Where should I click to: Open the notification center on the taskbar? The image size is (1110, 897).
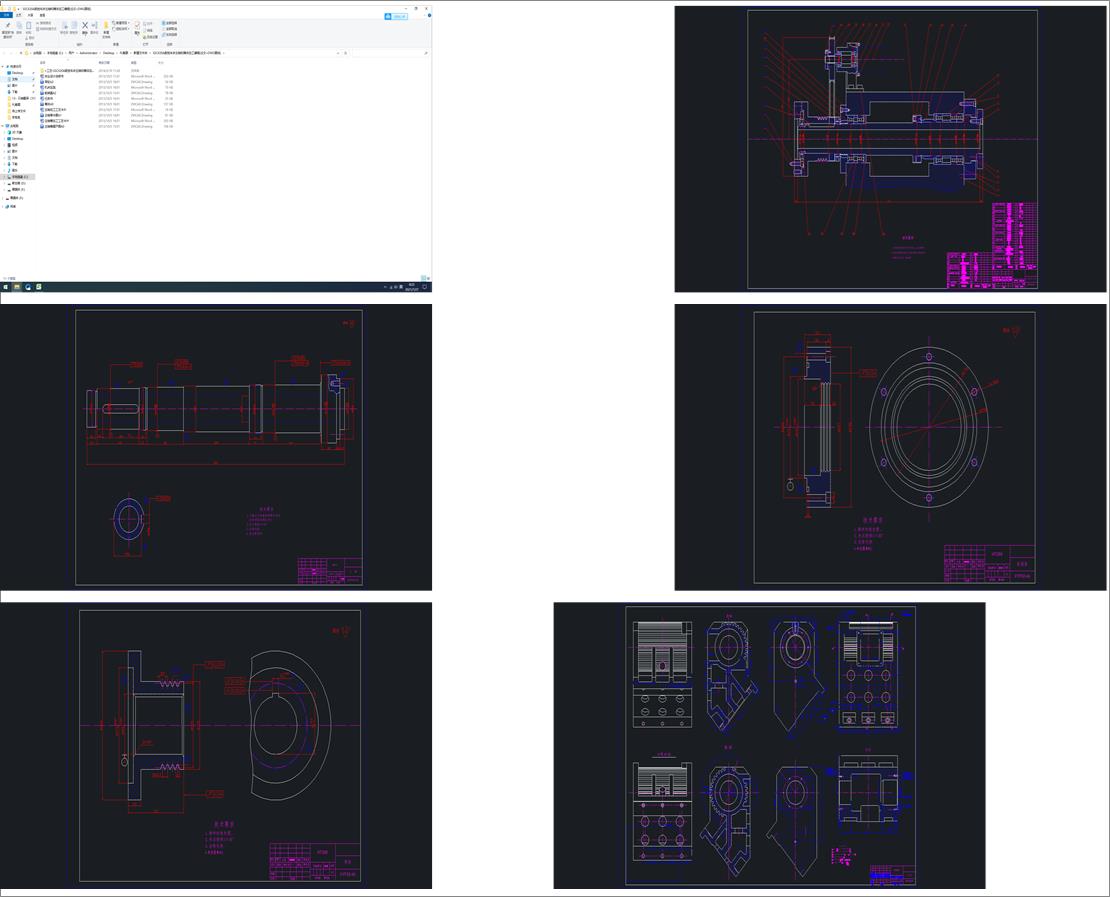pos(425,287)
